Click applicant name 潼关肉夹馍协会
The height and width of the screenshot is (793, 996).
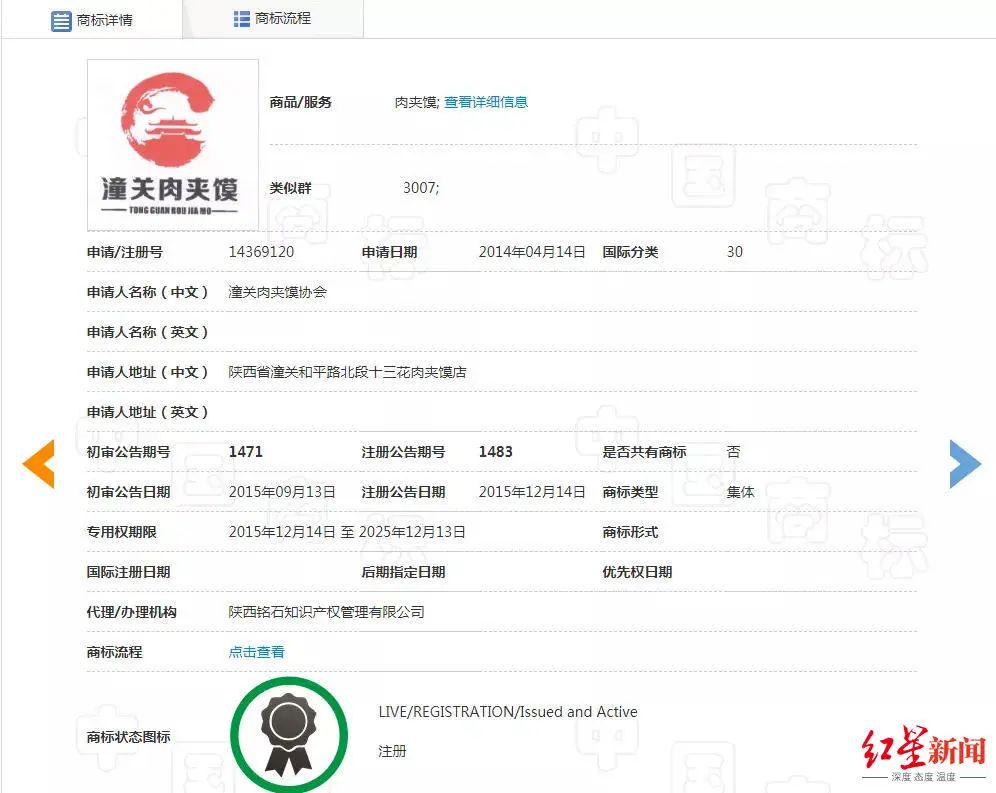tap(277, 292)
